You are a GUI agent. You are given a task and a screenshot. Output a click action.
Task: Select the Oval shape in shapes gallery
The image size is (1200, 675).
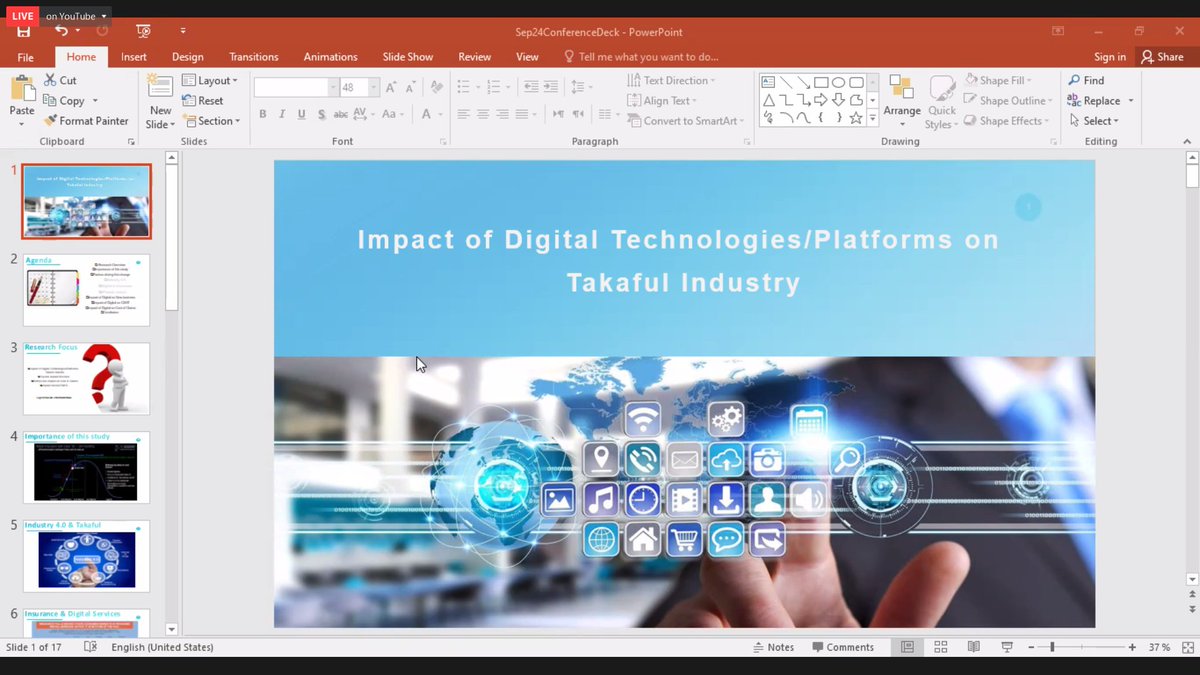coord(838,82)
